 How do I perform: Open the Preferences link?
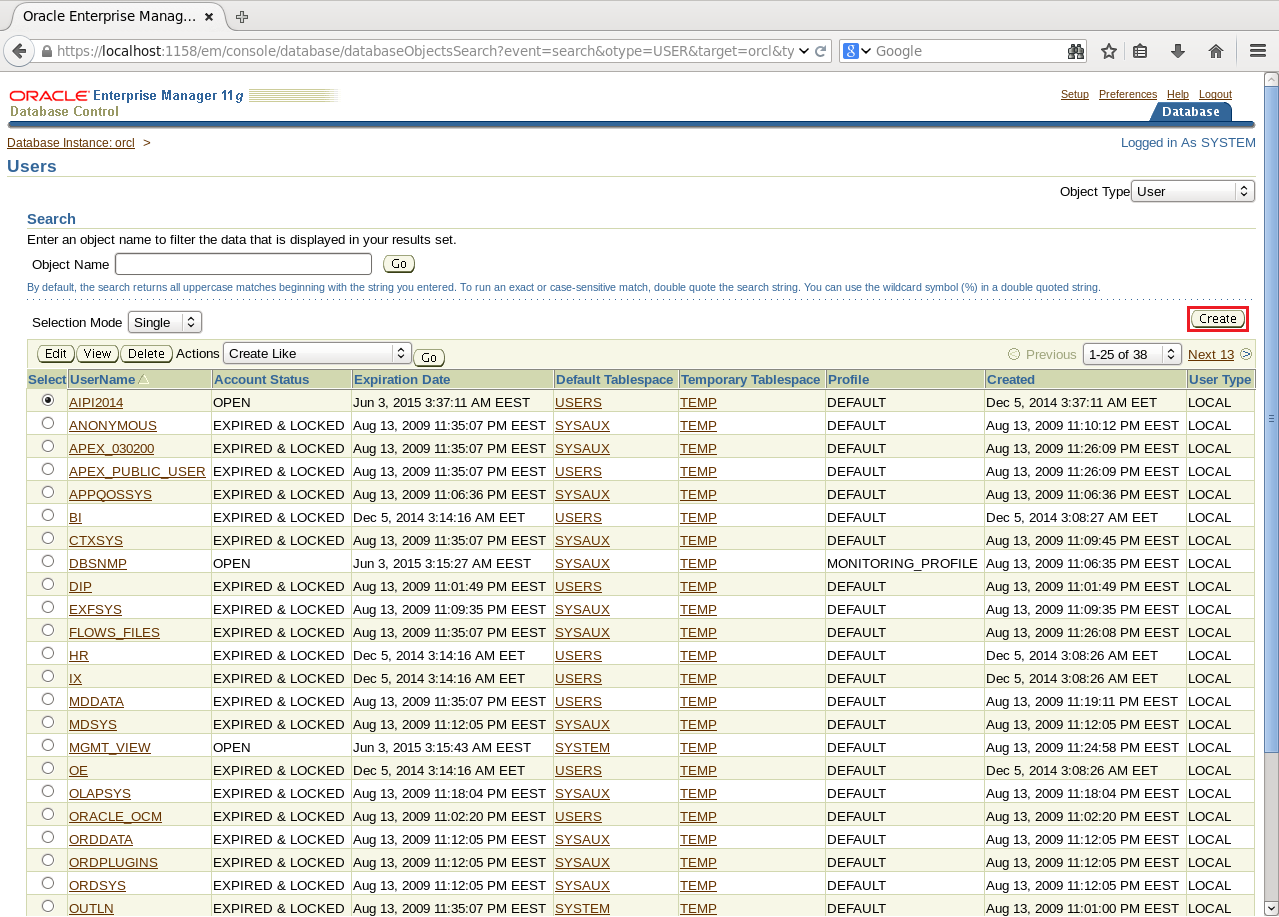click(1128, 94)
